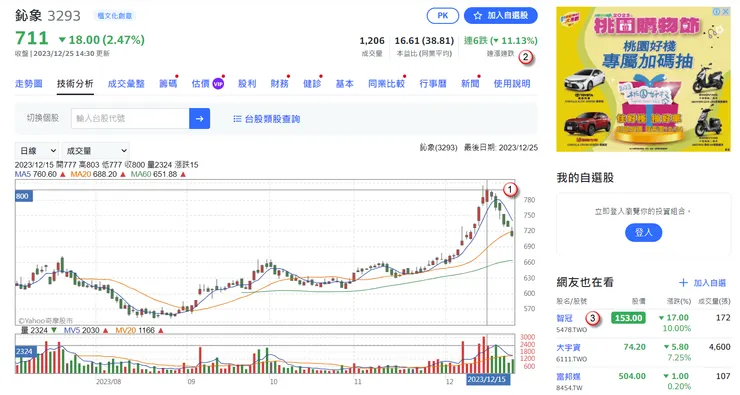The image size is (740, 395).
Task: Switch to the 基本 tab
Action: click(x=345, y=84)
